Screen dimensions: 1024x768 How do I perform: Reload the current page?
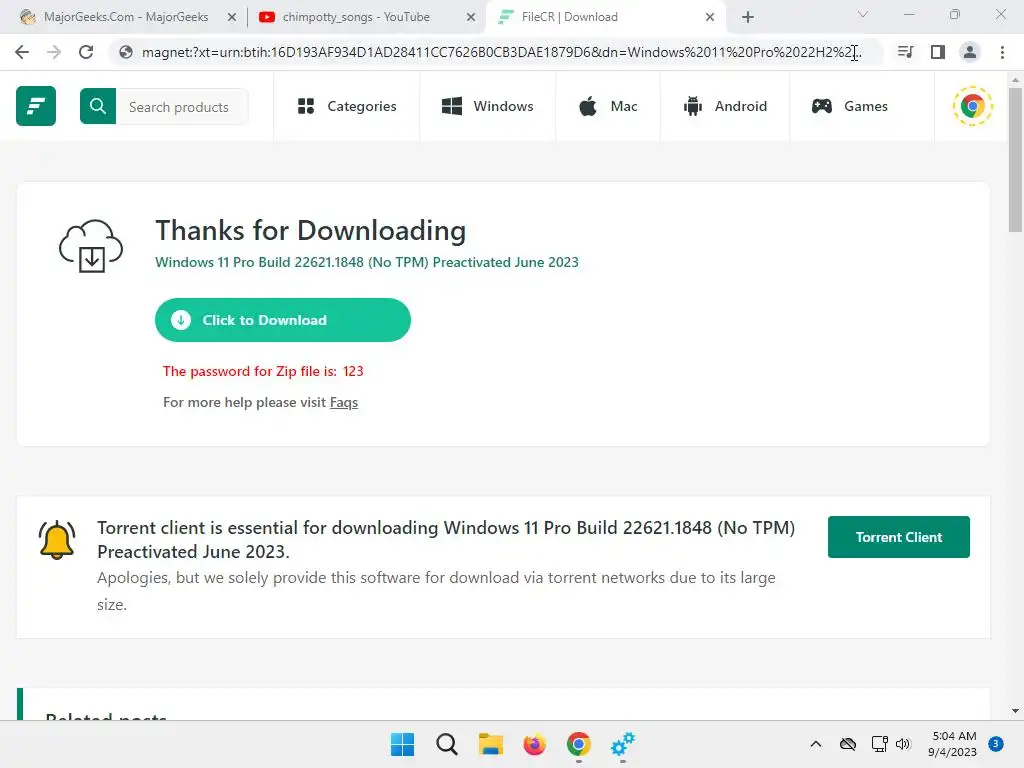[x=86, y=52]
